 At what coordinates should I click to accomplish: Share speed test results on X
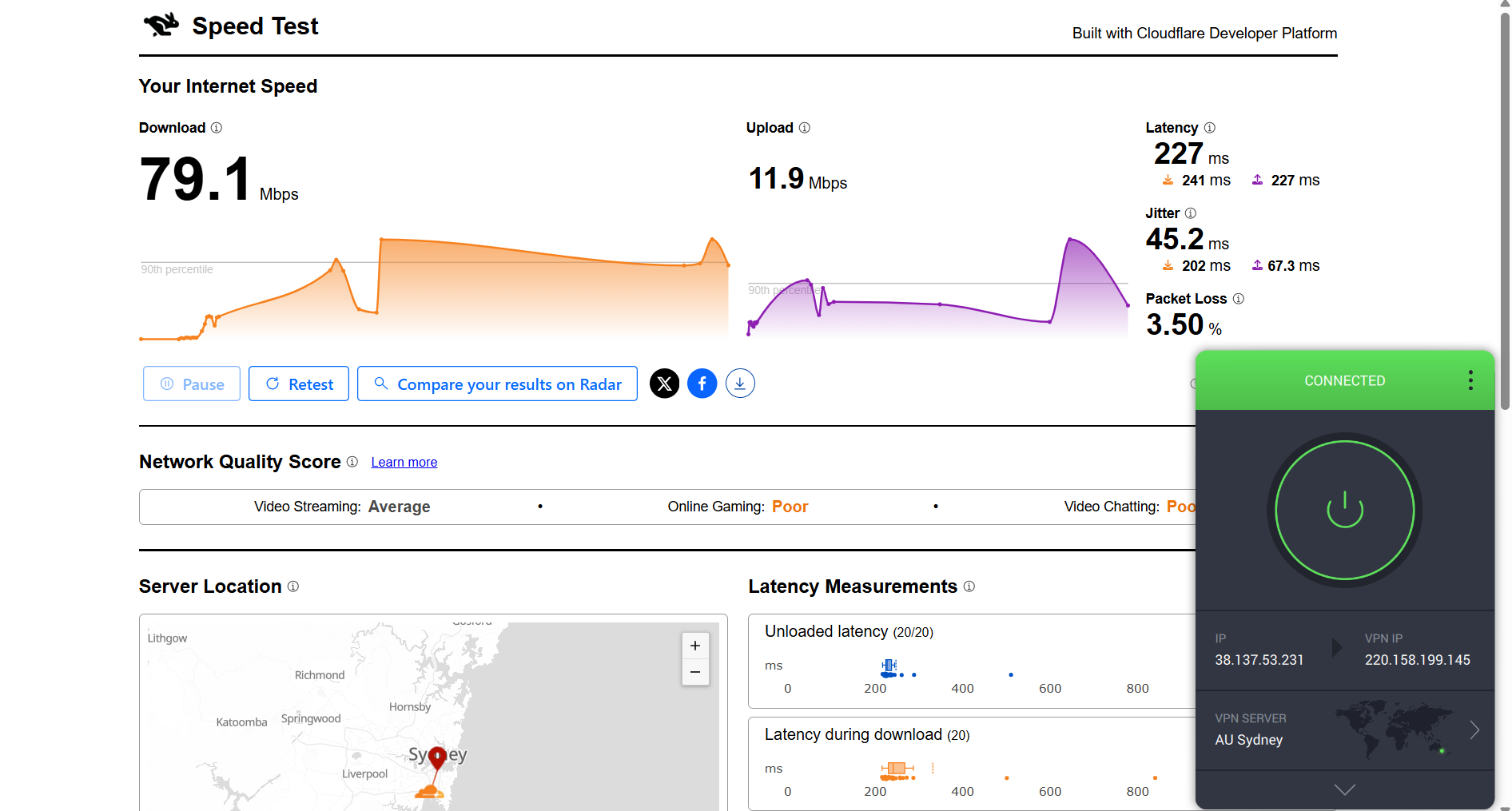pyautogui.click(x=664, y=384)
